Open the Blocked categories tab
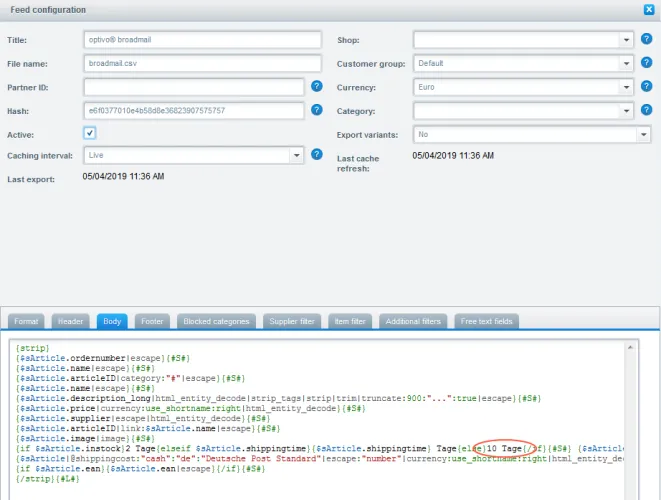The image size is (661, 500). [x=216, y=321]
